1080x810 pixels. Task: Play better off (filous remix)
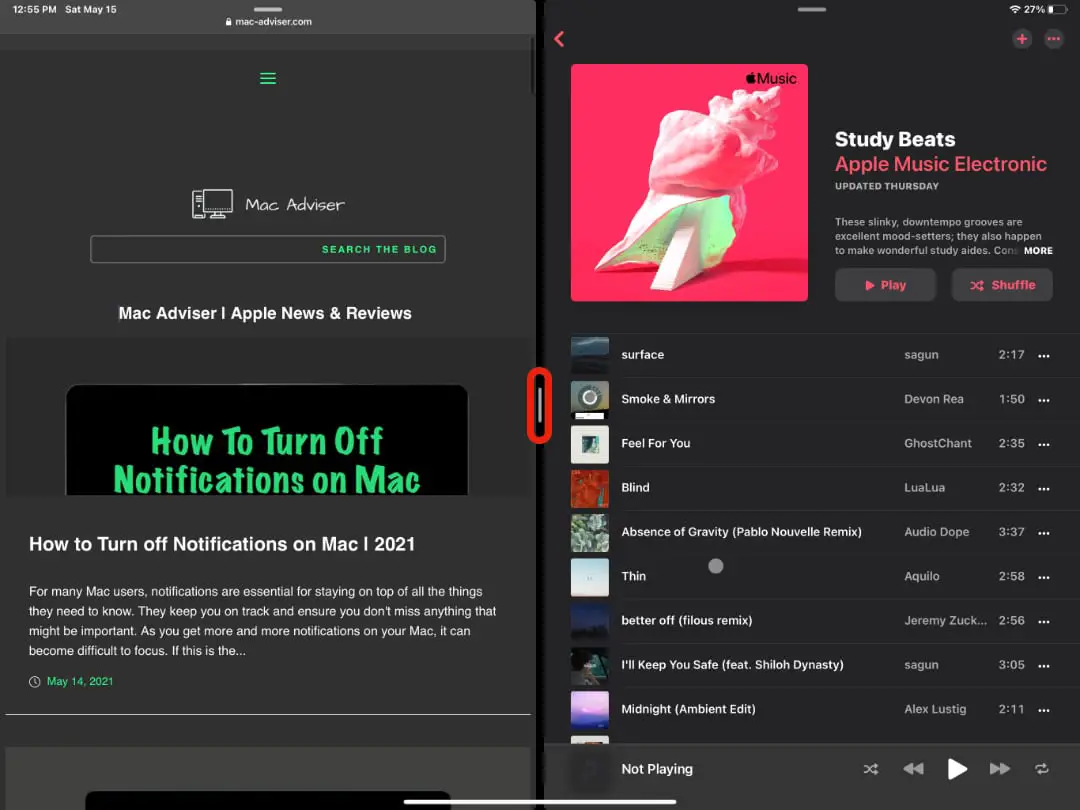point(687,621)
